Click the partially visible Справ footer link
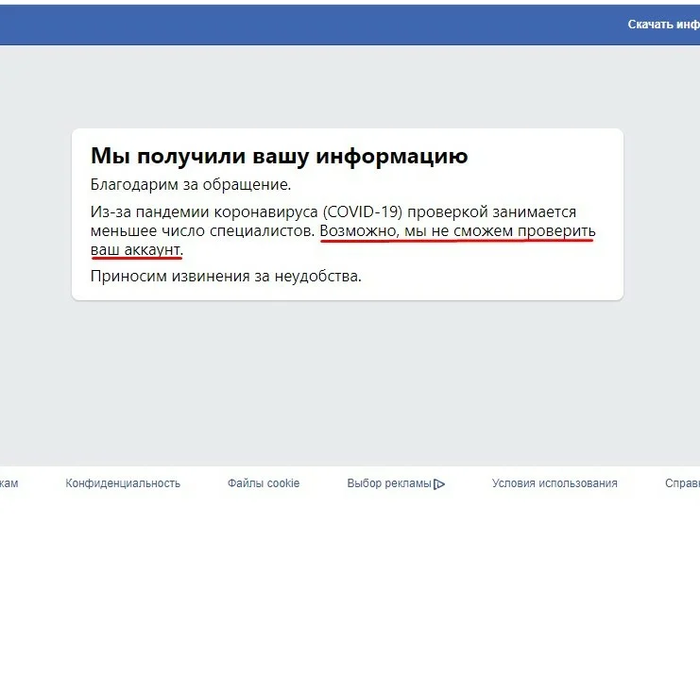This screenshot has width=700, height=693. pyautogui.click(x=682, y=483)
